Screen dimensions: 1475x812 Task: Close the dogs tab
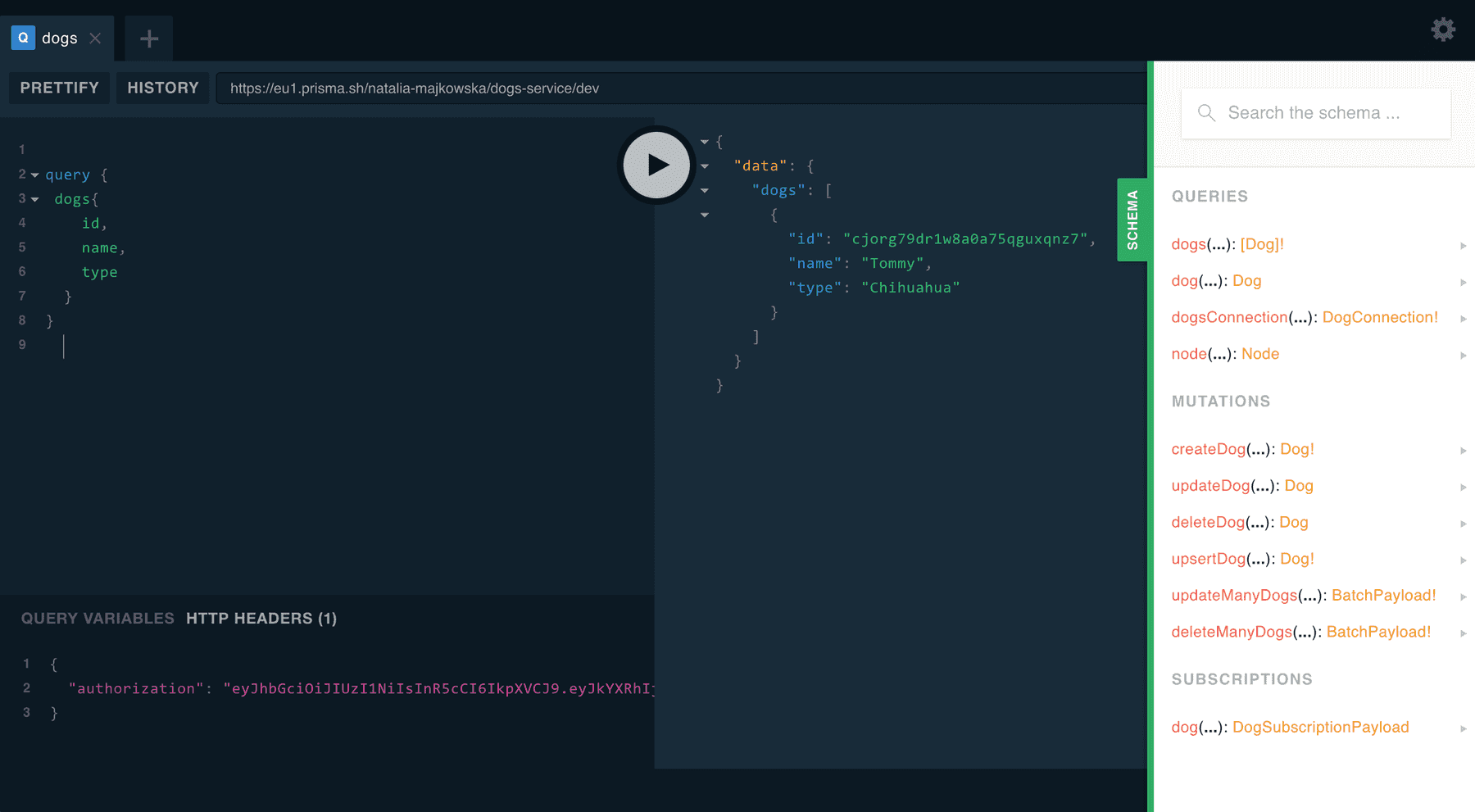[94, 38]
